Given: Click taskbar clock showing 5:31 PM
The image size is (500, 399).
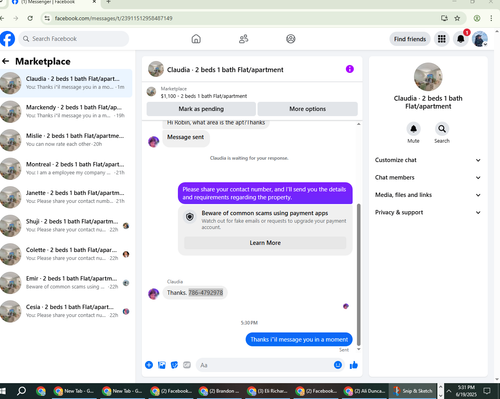Looking at the screenshot, I should [x=466, y=391].
